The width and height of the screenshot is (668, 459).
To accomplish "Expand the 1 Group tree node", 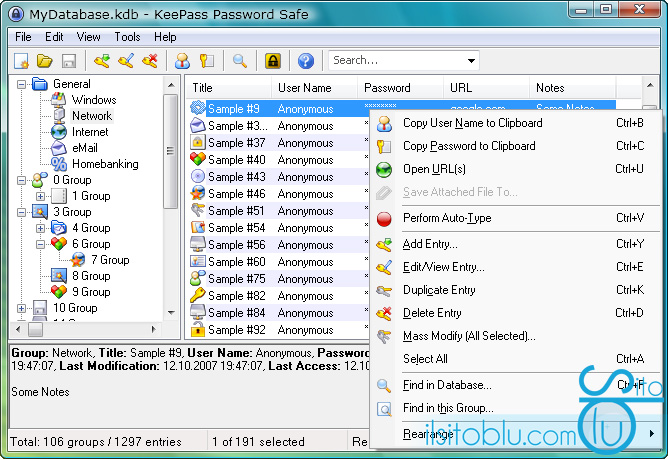I will [x=40, y=196].
